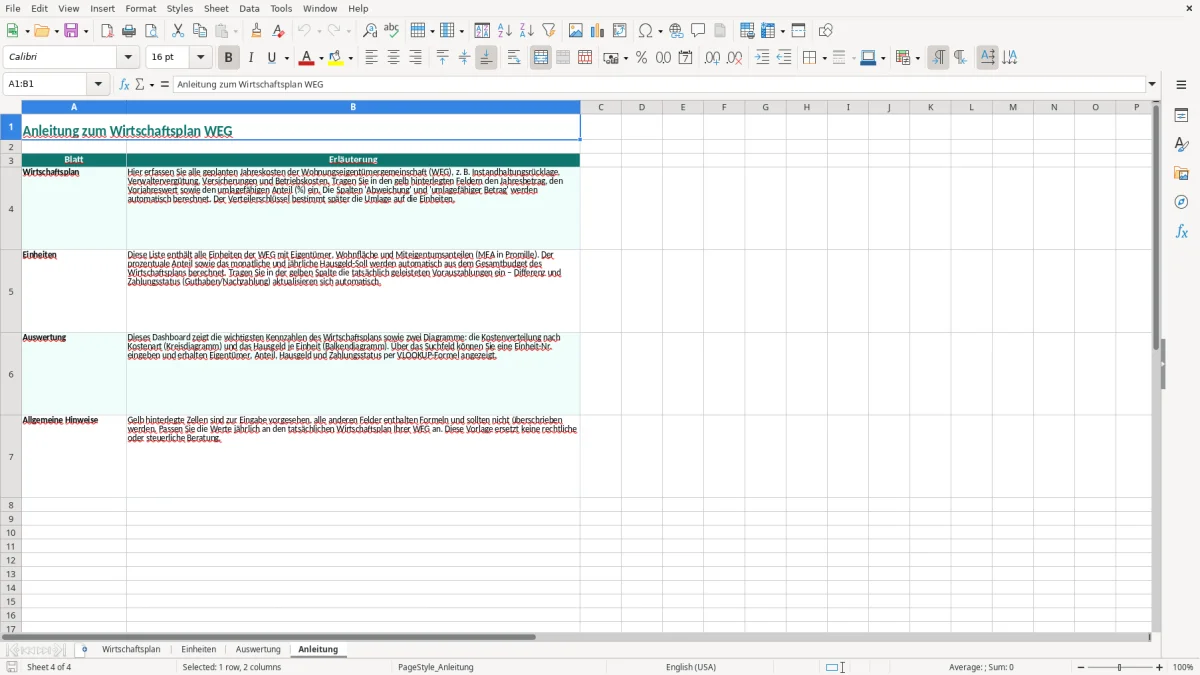
Task: Run the Spelling check icon
Action: (x=391, y=31)
